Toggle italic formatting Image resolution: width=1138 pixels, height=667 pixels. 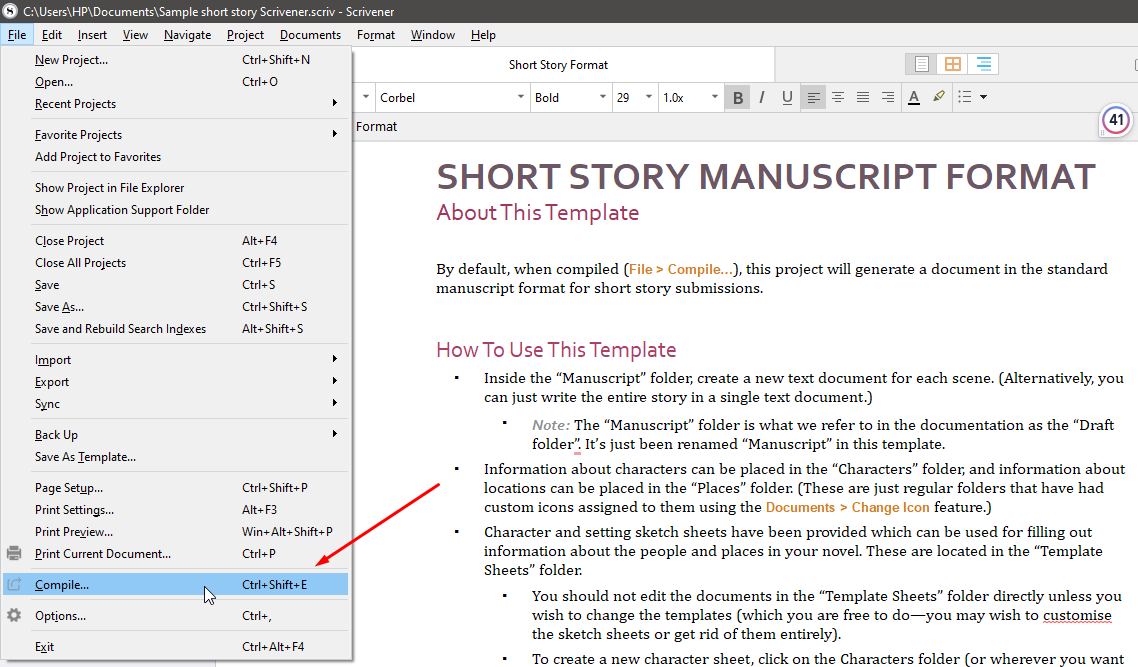[762, 96]
